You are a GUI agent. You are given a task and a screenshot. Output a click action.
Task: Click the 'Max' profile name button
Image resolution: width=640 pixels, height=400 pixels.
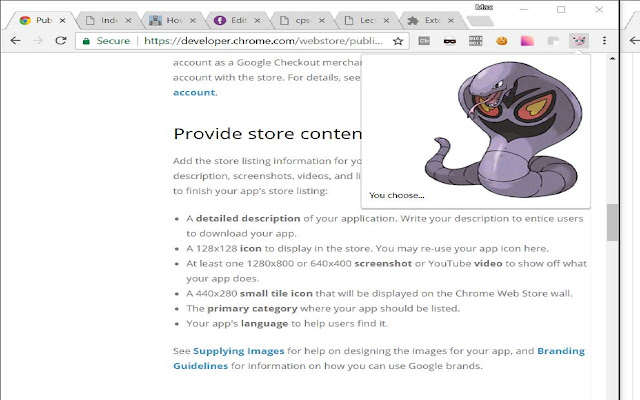pos(484,7)
